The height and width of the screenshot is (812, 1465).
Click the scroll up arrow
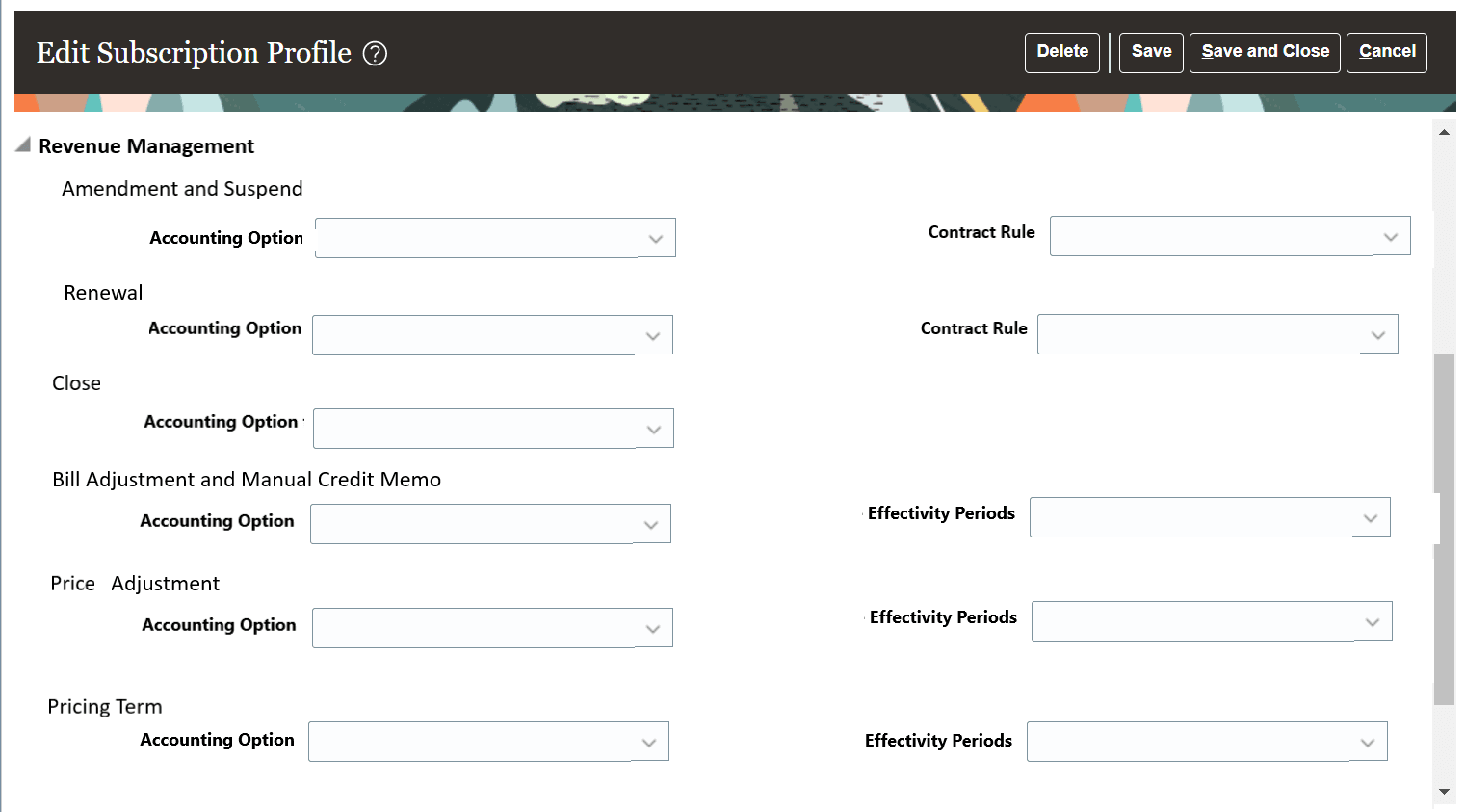(1444, 132)
